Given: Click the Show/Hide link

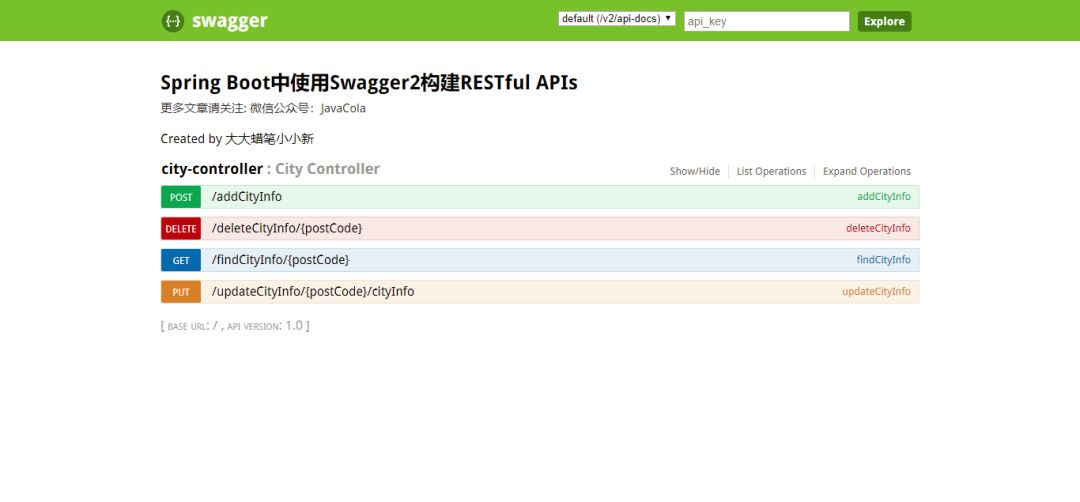Looking at the screenshot, I should [695, 171].
